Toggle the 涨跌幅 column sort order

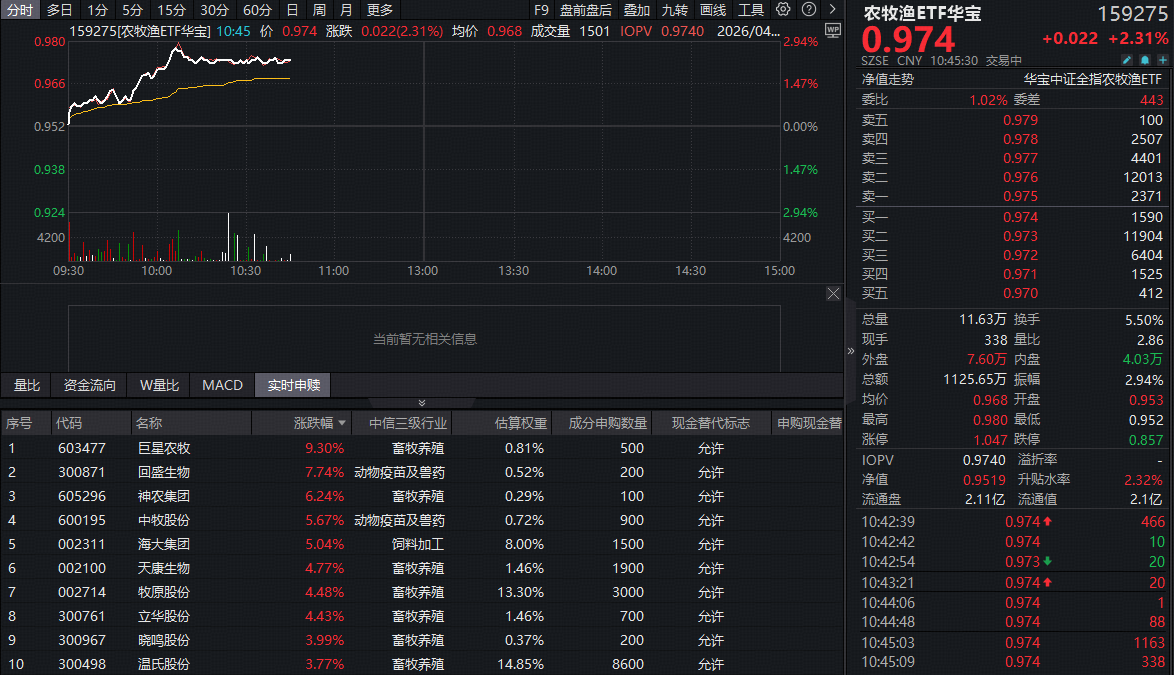pos(318,424)
